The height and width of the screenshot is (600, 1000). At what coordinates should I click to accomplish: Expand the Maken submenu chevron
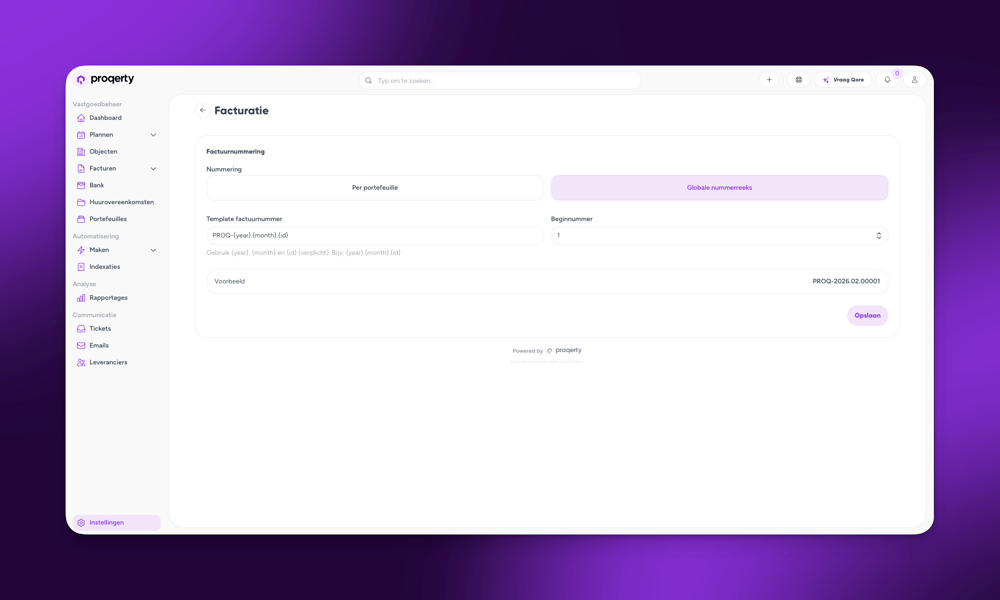(153, 250)
